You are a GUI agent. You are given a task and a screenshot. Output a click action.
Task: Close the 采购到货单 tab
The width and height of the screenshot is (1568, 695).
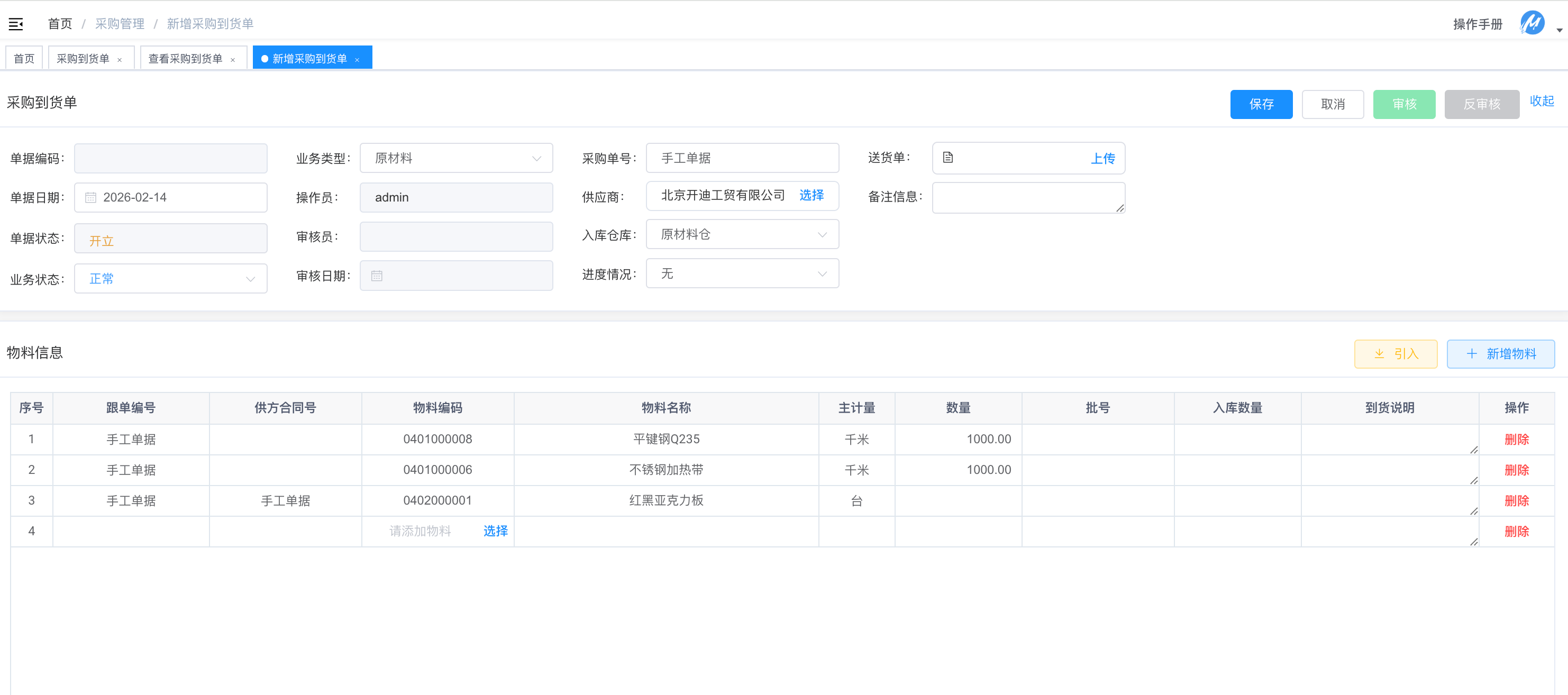[120, 60]
